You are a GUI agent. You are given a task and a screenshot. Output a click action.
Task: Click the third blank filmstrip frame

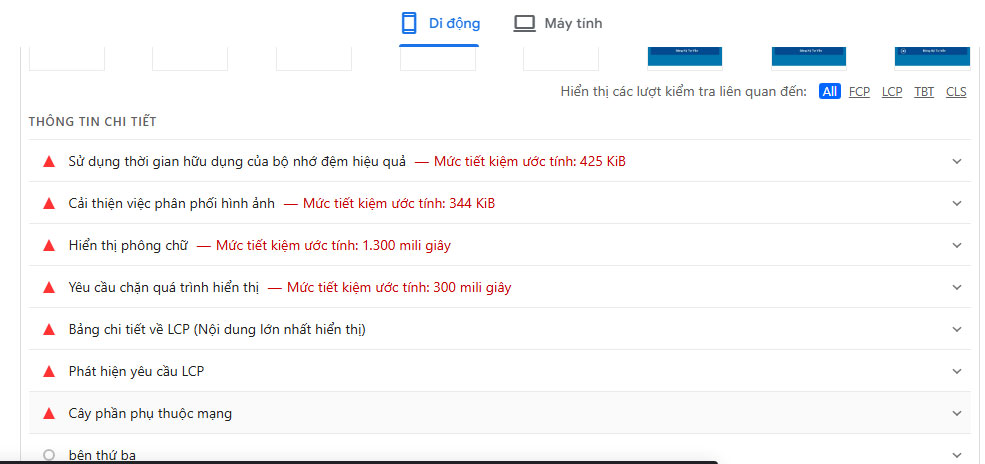[x=313, y=58]
